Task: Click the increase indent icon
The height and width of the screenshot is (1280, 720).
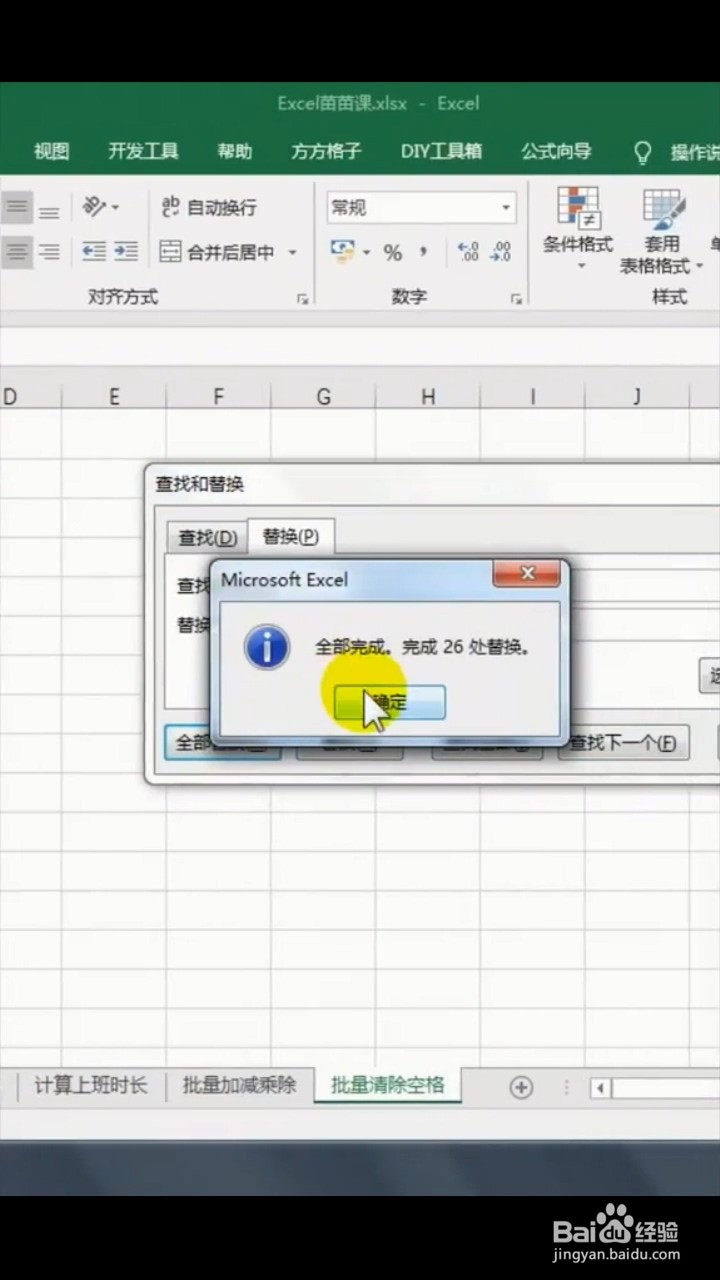Action: tap(126, 252)
